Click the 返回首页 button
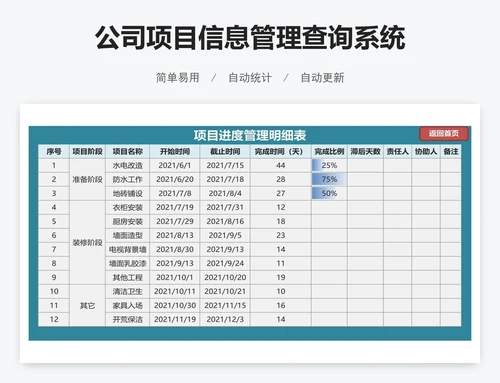This screenshot has width=500, height=383. tap(444, 134)
